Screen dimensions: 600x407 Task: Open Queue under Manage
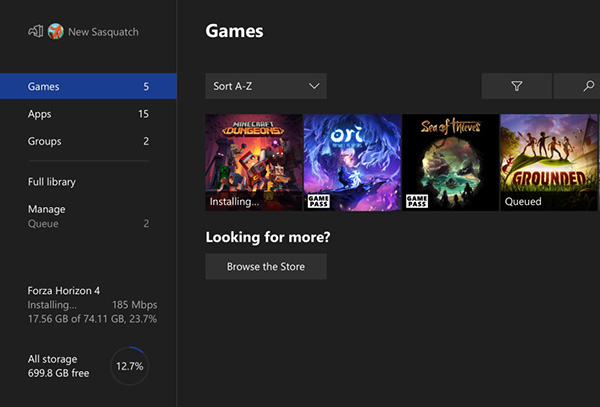click(x=88, y=224)
